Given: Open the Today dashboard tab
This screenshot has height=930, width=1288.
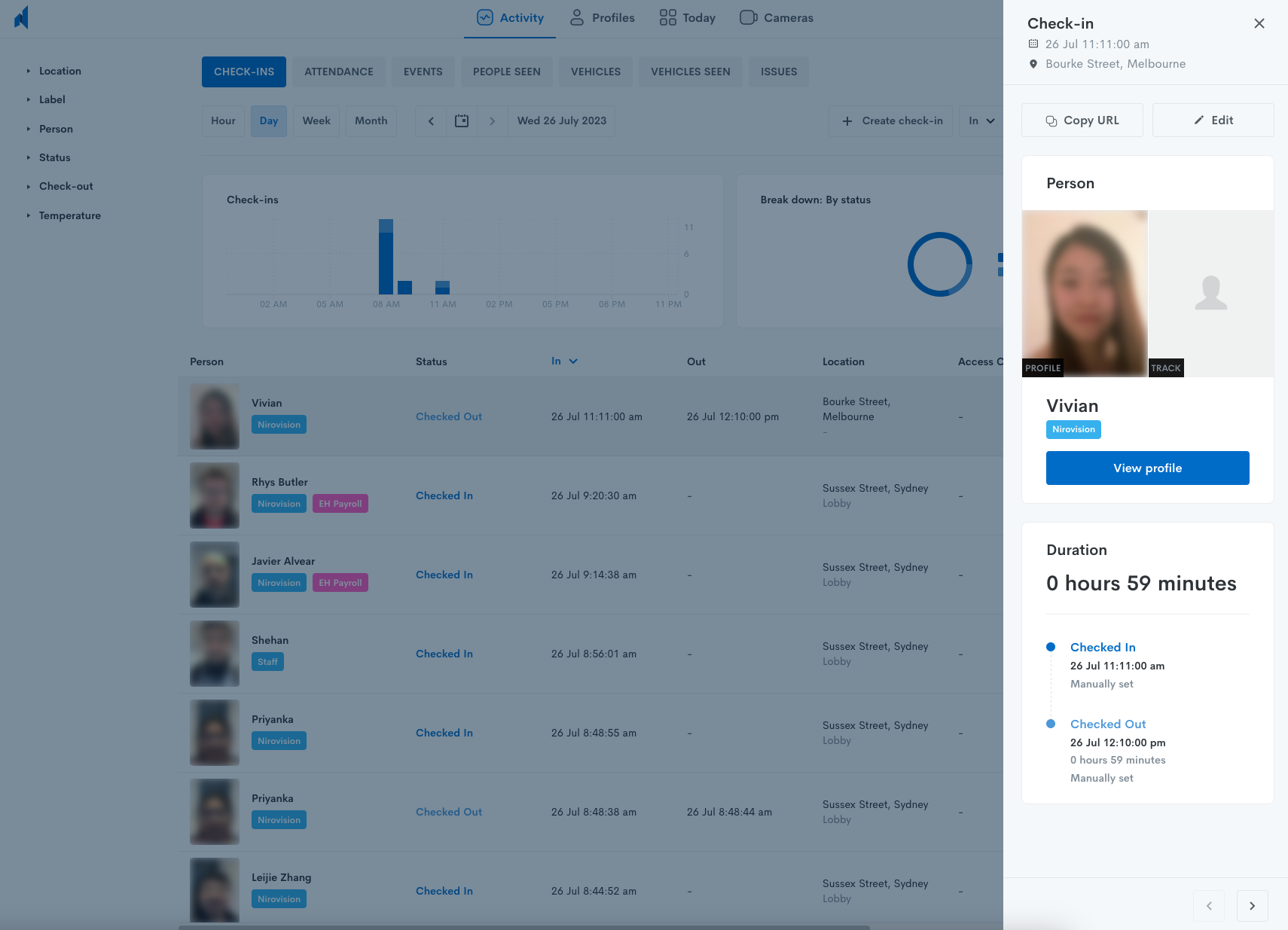Looking at the screenshot, I should tap(687, 18).
